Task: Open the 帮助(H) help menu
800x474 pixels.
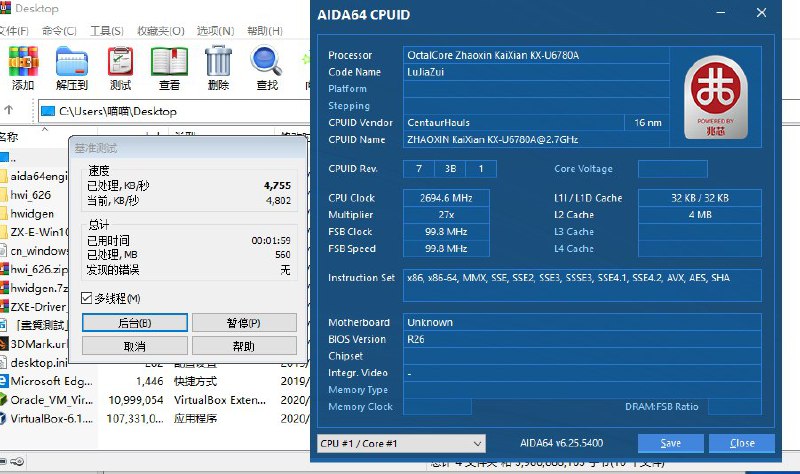Action: pyautogui.click(x=265, y=31)
